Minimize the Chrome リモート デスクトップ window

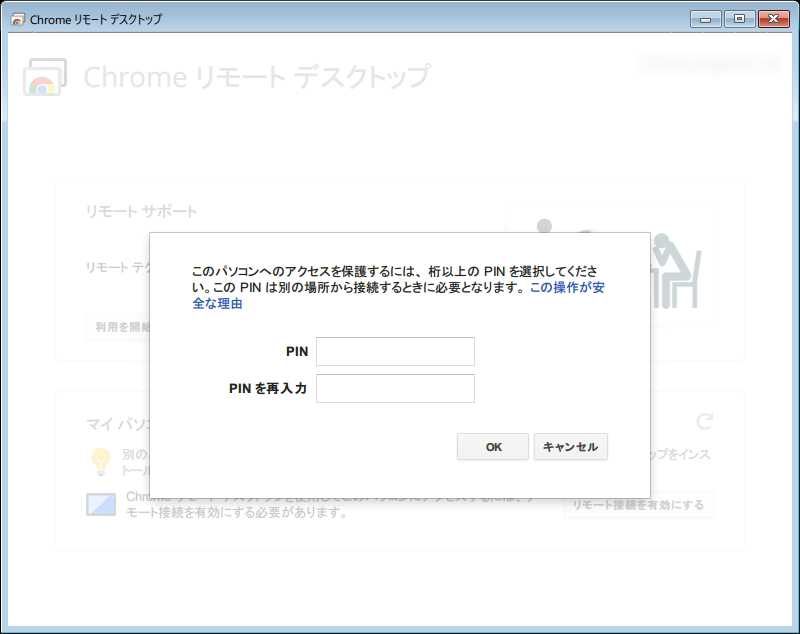706,18
